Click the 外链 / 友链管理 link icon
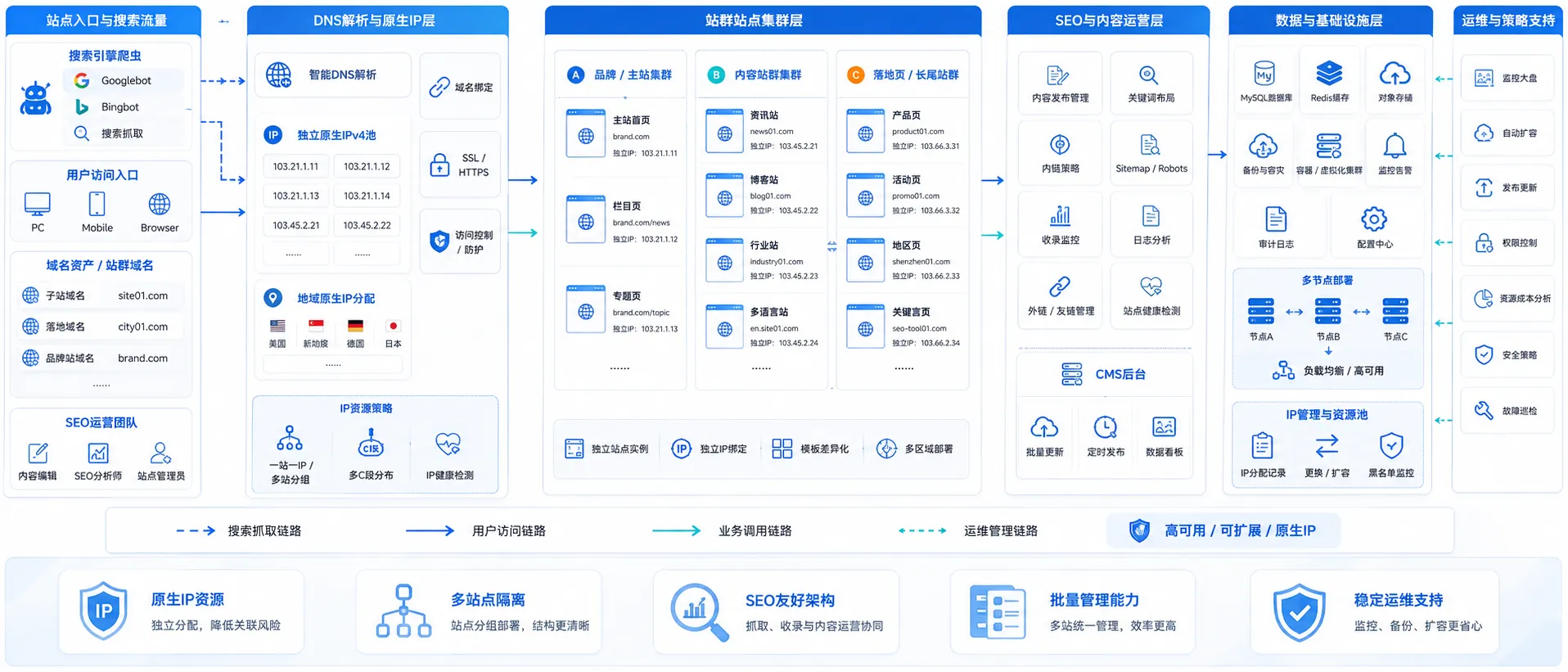 tap(1060, 286)
